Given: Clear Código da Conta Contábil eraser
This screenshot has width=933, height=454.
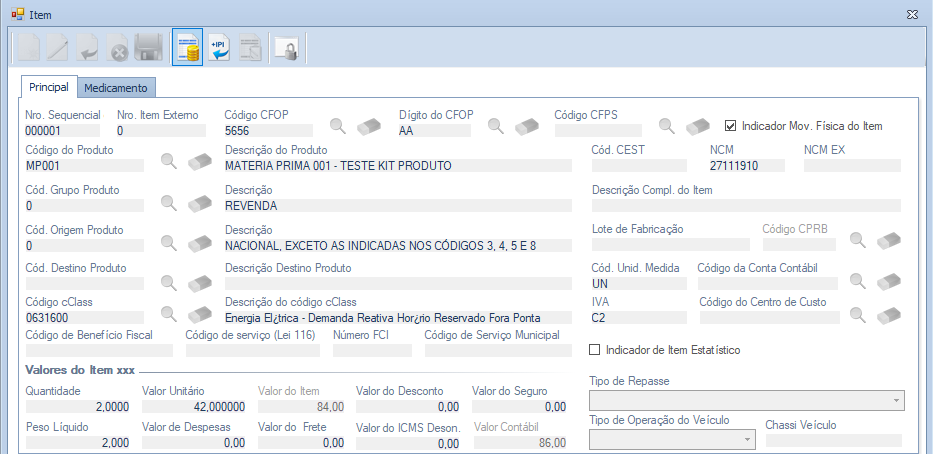Looking at the screenshot, I should point(889,281).
